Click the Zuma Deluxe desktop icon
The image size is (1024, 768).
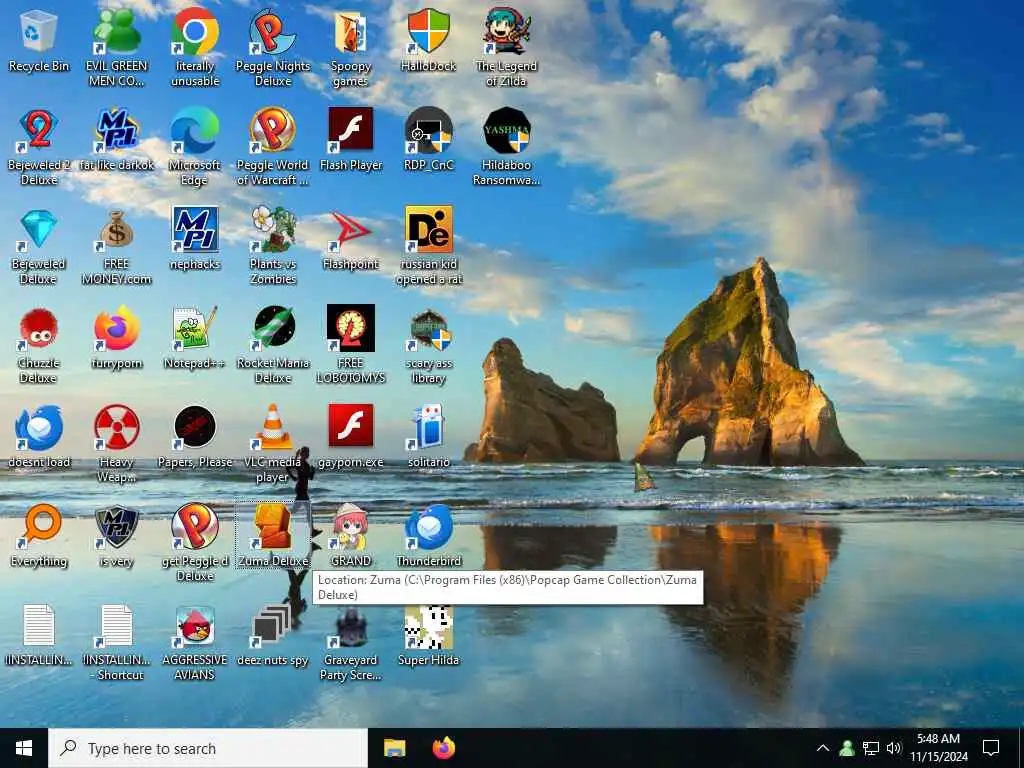coord(273,536)
